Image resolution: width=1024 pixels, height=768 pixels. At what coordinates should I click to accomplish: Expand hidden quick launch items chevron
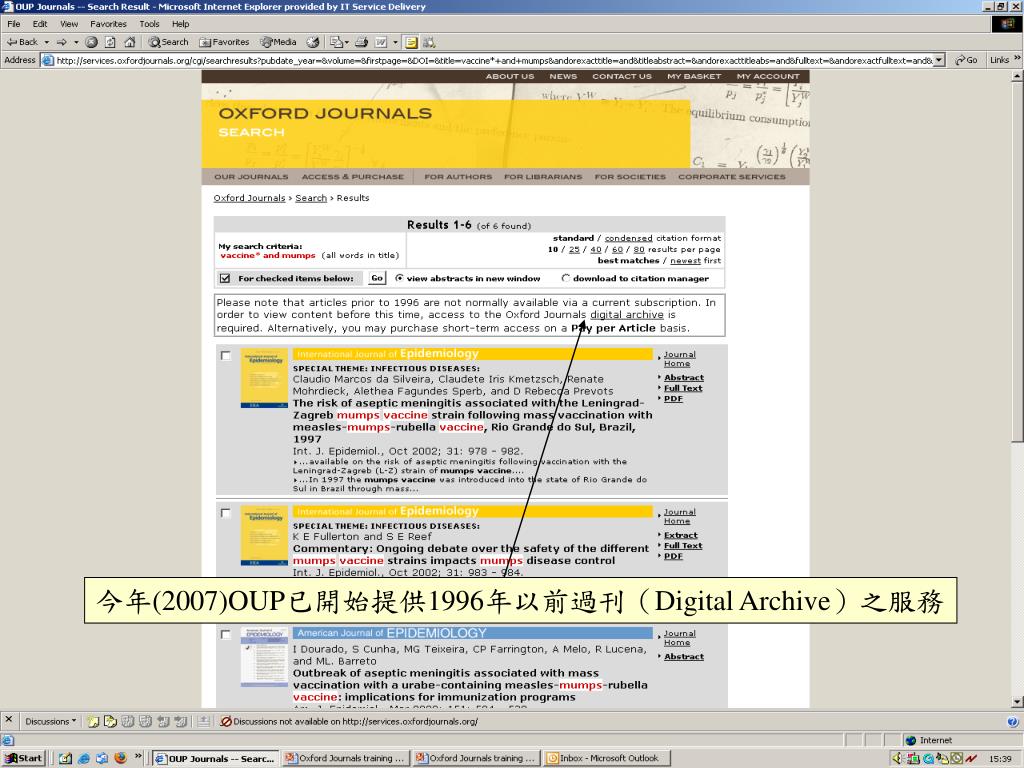[138, 756]
